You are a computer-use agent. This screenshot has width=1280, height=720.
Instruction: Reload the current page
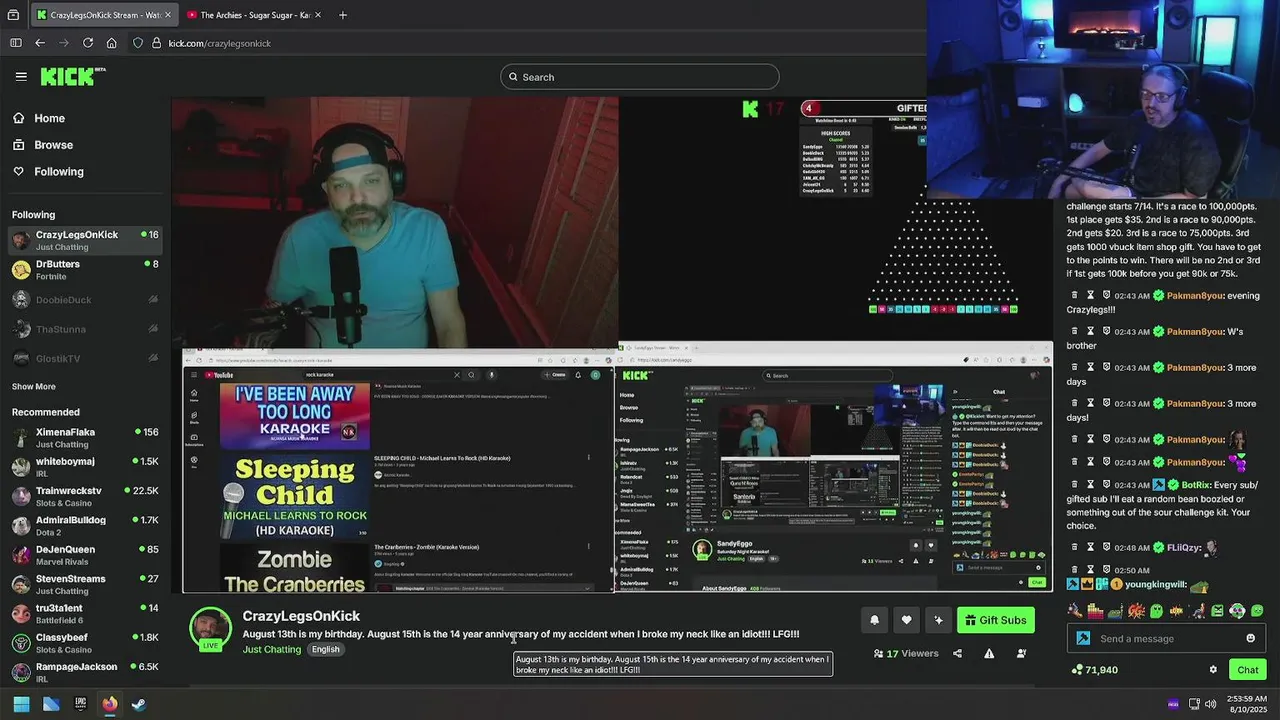point(88,43)
